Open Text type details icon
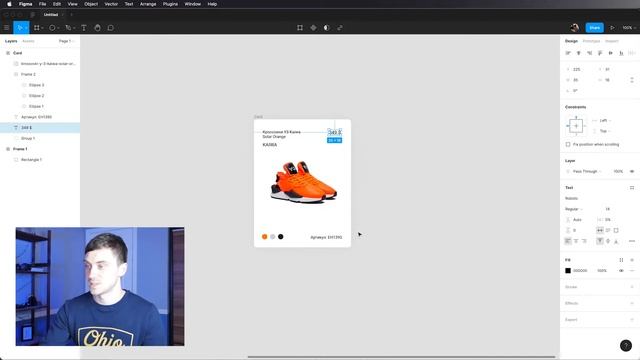Image resolution: width=640 pixels, height=360 pixels. 632,241
